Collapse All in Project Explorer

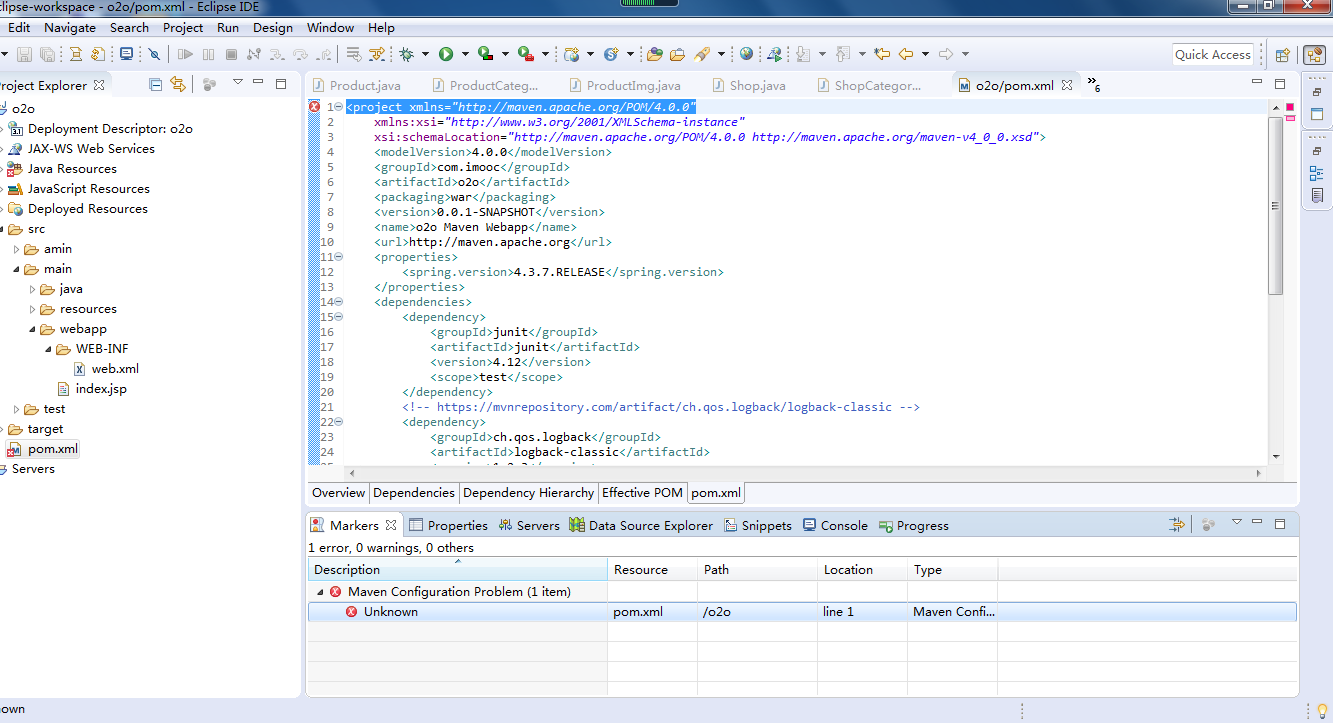click(x=155, y=84)
